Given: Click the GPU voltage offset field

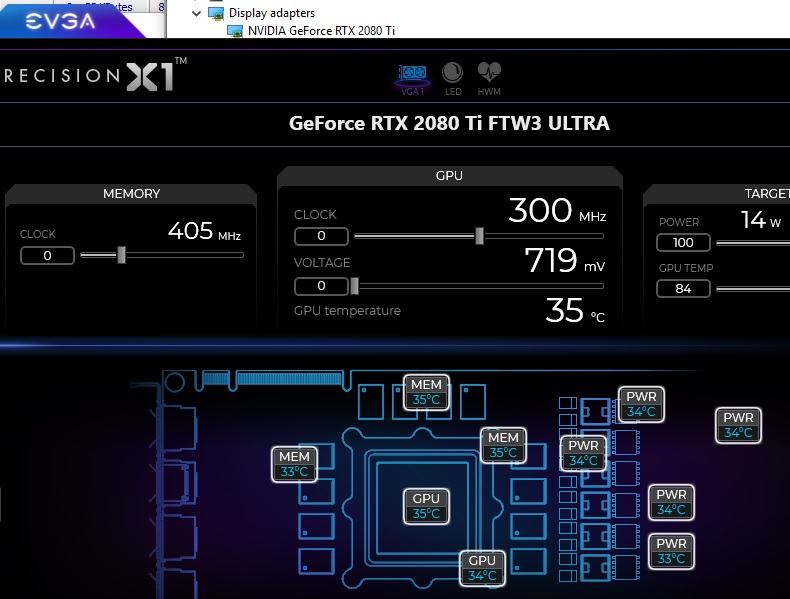Looking at the screenshot, I should [321, 286].
